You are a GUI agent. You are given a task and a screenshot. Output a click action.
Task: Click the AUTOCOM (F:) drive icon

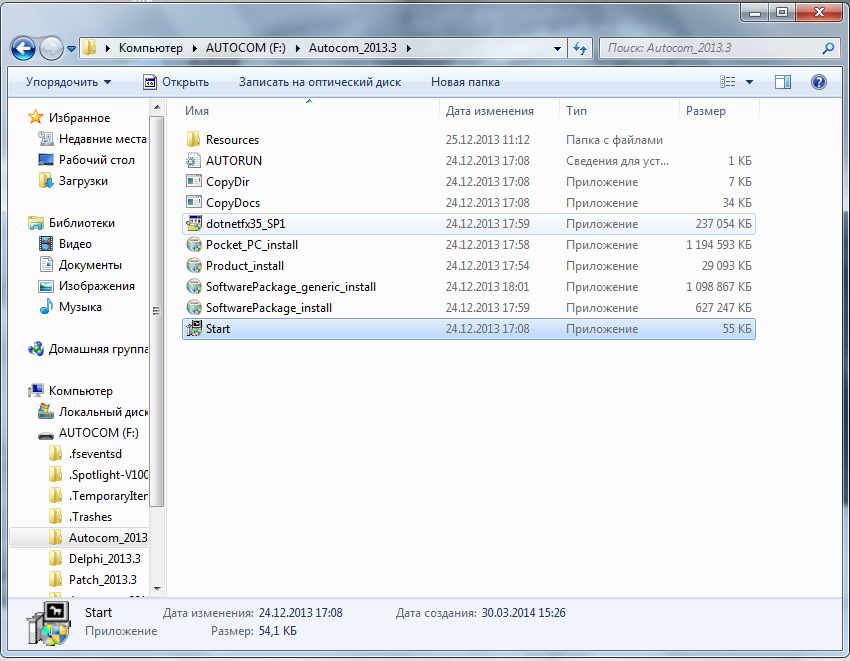point(46,434)
